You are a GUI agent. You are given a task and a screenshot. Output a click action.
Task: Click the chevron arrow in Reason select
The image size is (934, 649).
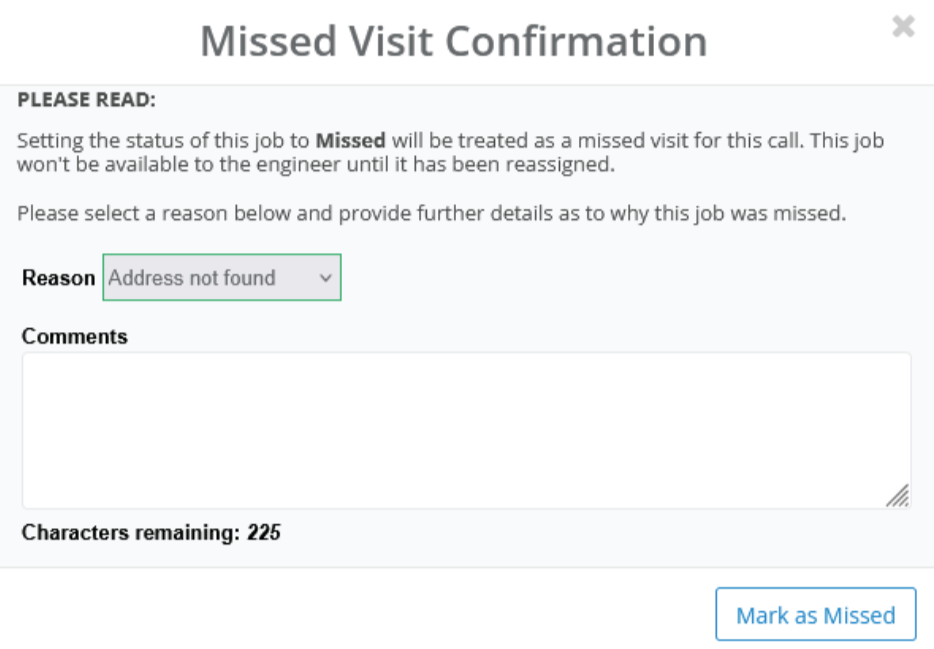325,279
